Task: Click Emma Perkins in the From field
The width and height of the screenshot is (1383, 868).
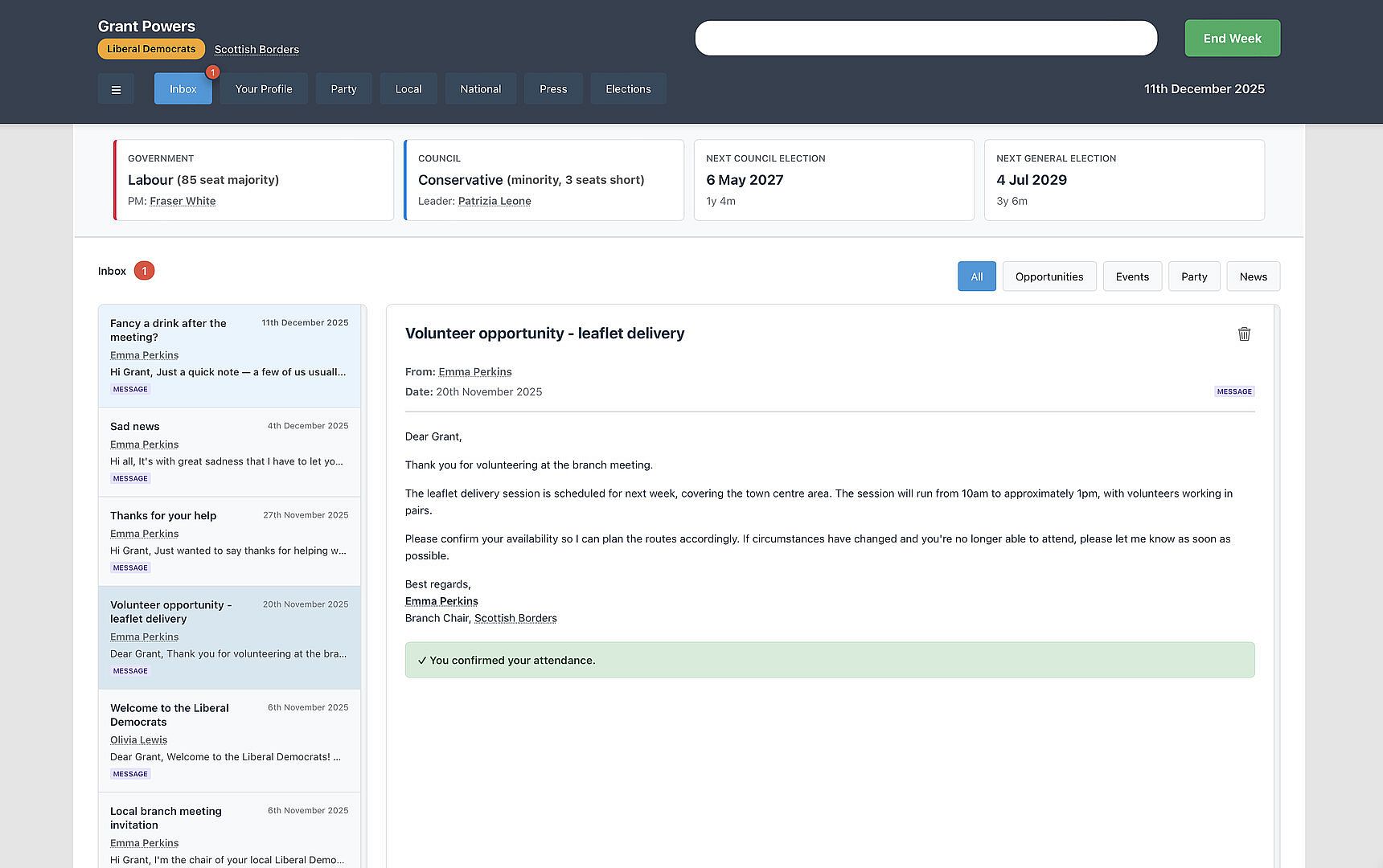Action: pos(474,371)
